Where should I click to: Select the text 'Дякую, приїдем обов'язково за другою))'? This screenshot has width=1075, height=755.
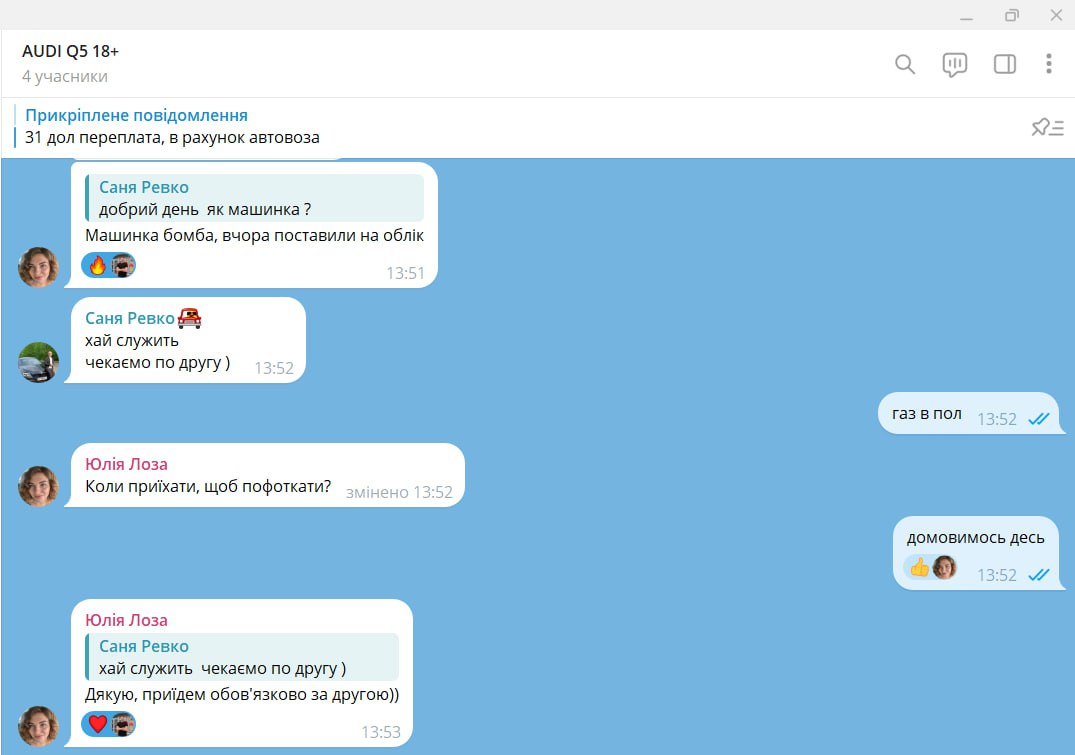[x=242, y=695]
